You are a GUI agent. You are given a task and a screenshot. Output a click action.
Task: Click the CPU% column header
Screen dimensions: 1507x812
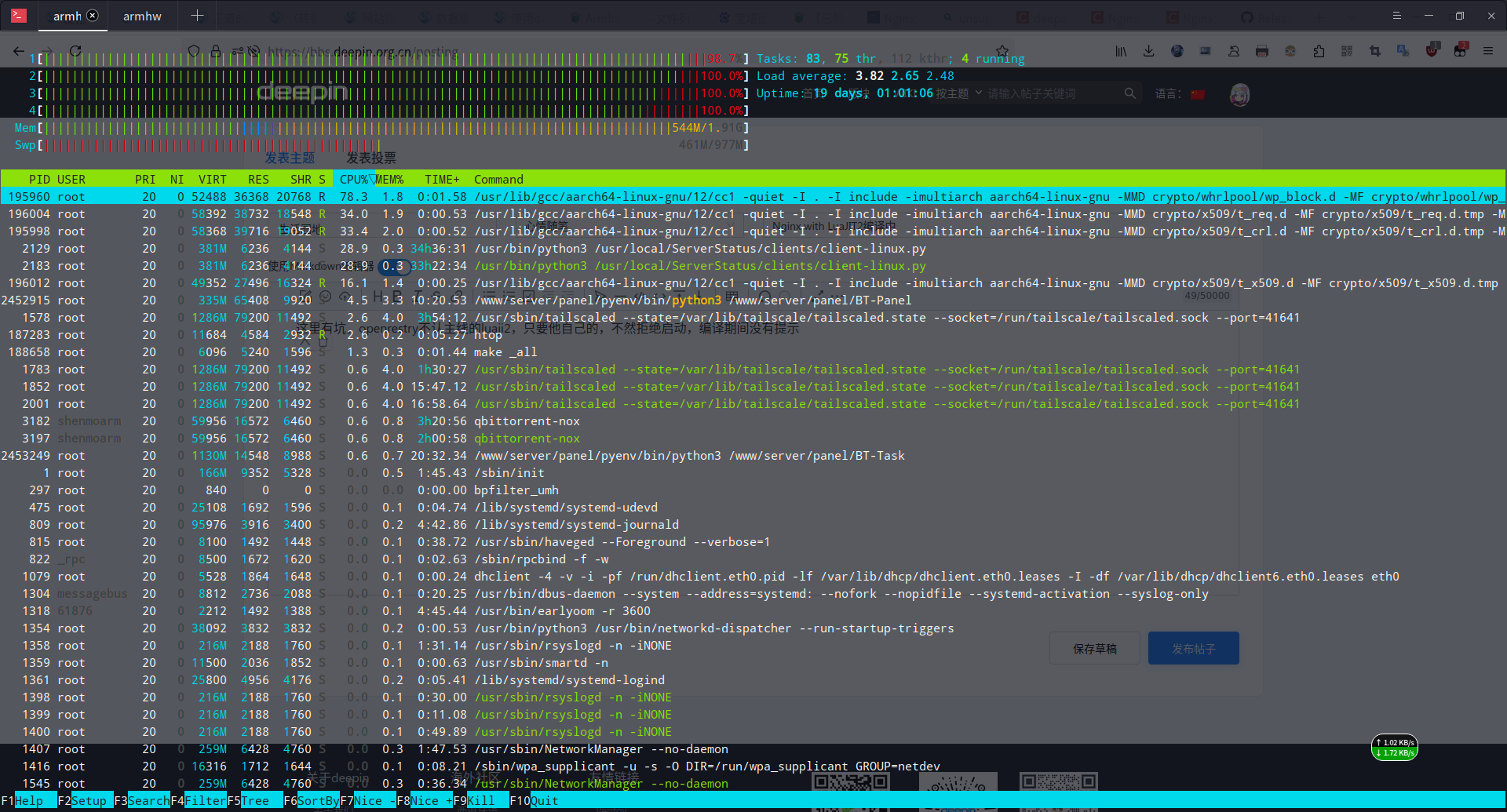[x=354, y=180]
